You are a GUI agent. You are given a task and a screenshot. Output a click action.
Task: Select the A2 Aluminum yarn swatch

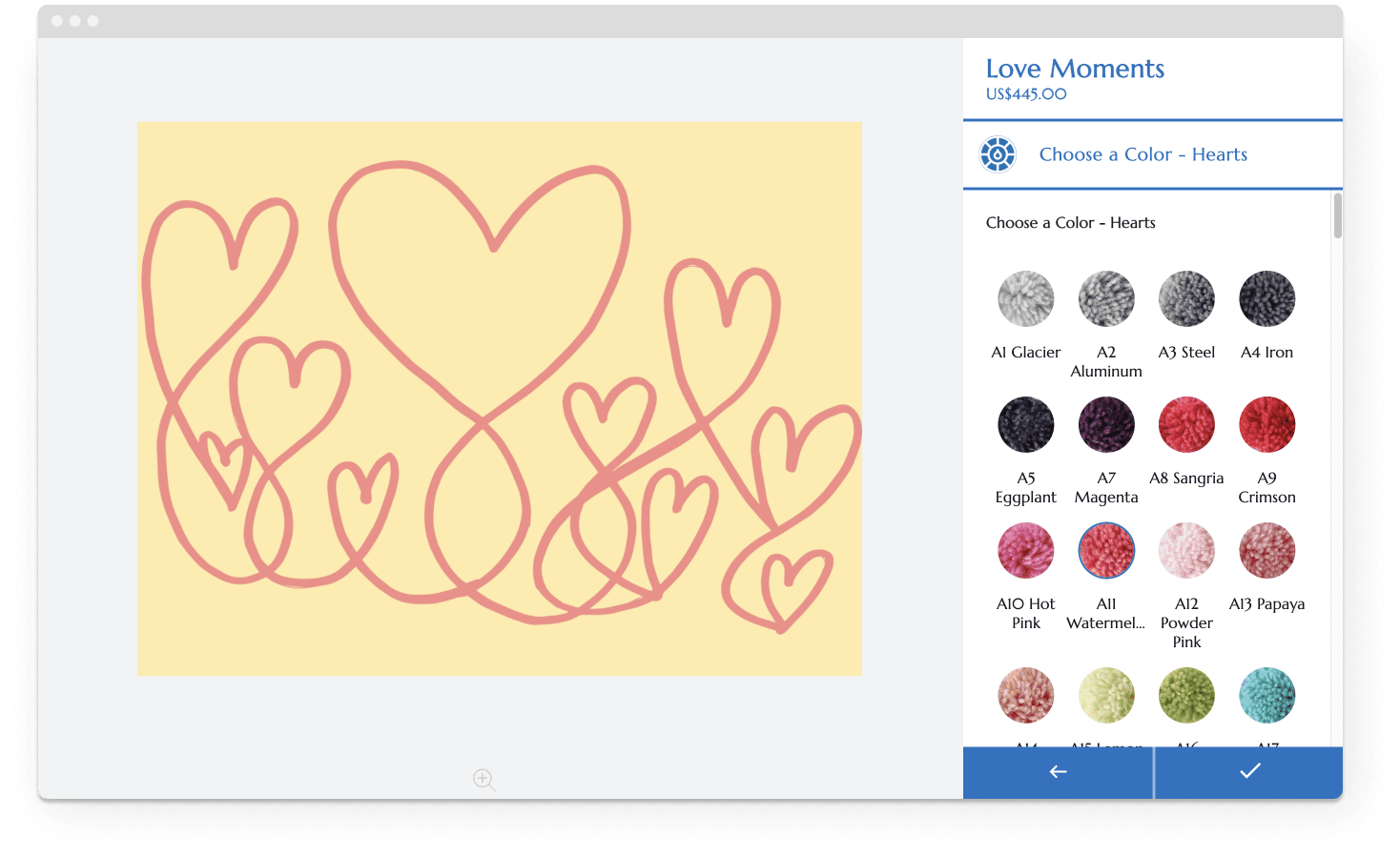point(1106,299)
